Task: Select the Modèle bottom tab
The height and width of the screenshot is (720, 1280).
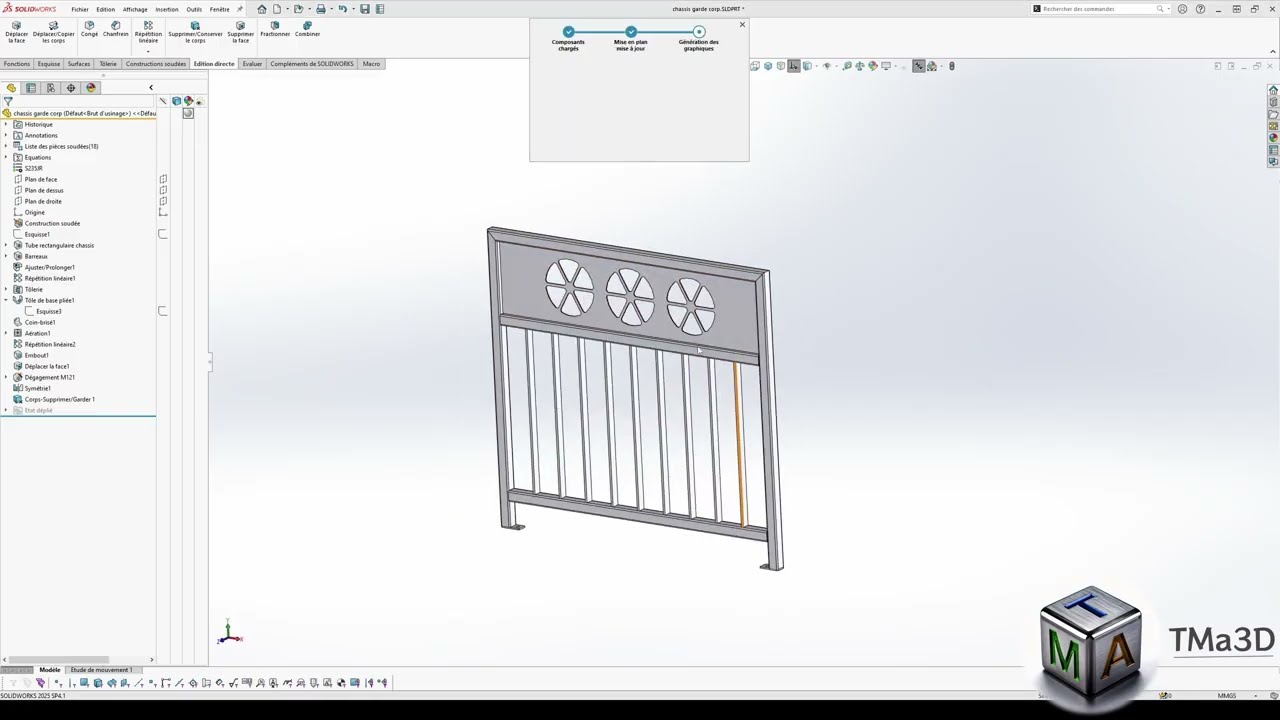Action: click(49, 670)
